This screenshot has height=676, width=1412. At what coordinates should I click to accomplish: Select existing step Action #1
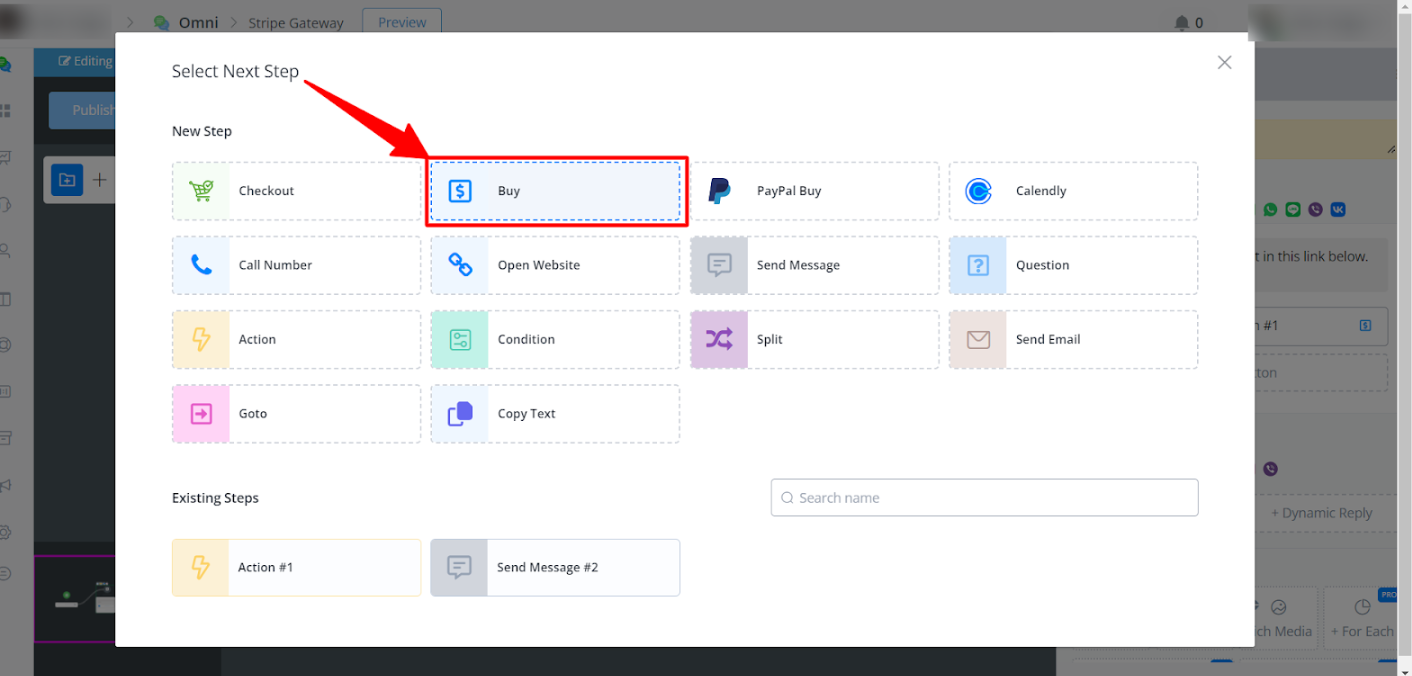click(296, 567)
